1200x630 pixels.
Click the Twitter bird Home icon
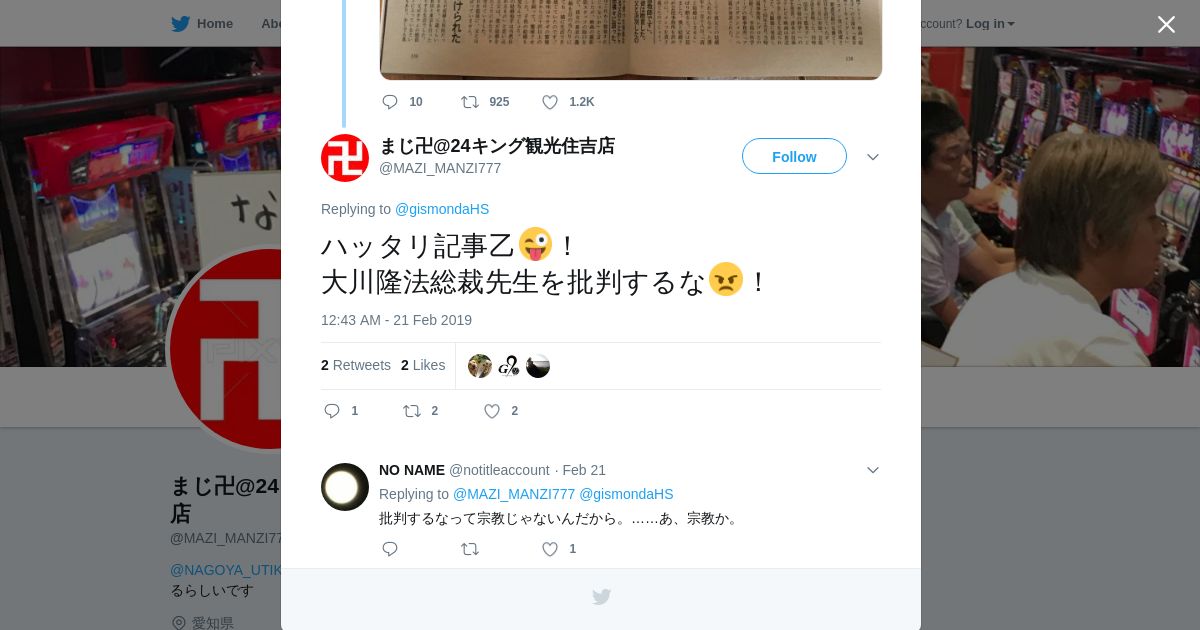180,24
